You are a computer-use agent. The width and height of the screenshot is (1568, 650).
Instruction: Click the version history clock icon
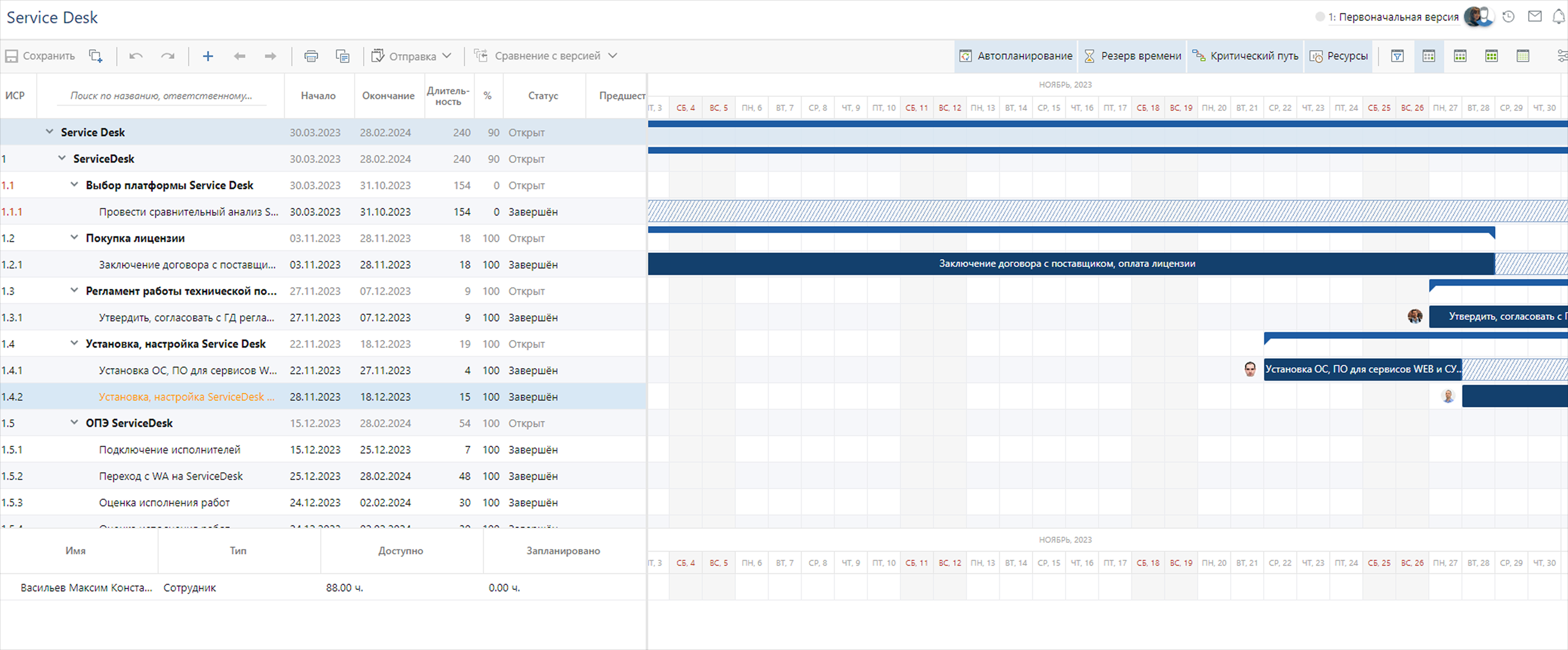coord(1509,17)
